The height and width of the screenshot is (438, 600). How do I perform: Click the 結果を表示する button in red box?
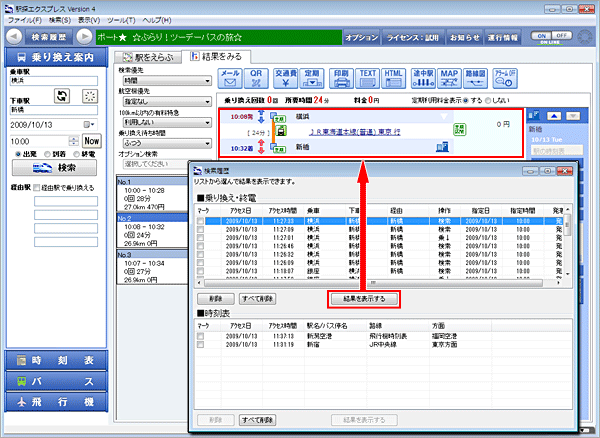pos(365,298)
